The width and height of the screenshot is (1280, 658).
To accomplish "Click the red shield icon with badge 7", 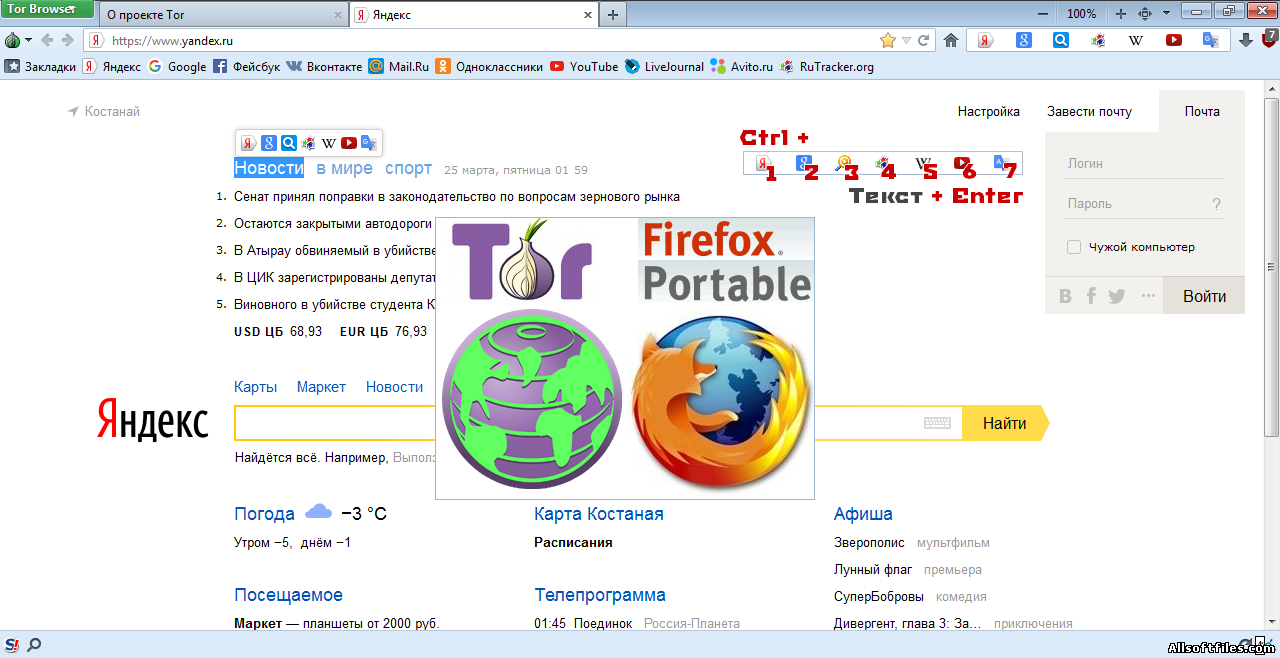I will [x=1268, y=39].
